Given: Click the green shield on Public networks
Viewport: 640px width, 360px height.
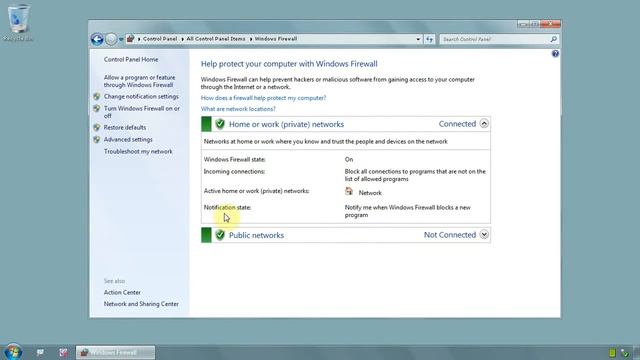Looking at the screenshot, I should click(220, 235).
